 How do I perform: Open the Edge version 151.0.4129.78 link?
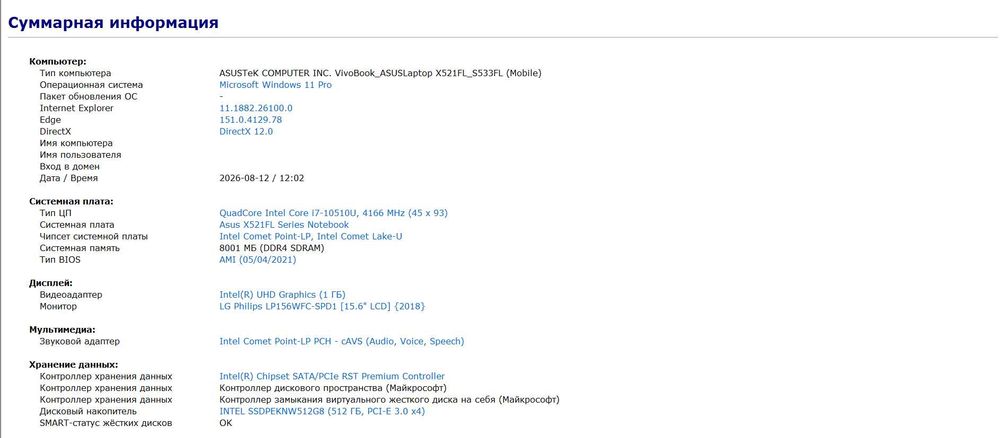(x=251, y=120)
